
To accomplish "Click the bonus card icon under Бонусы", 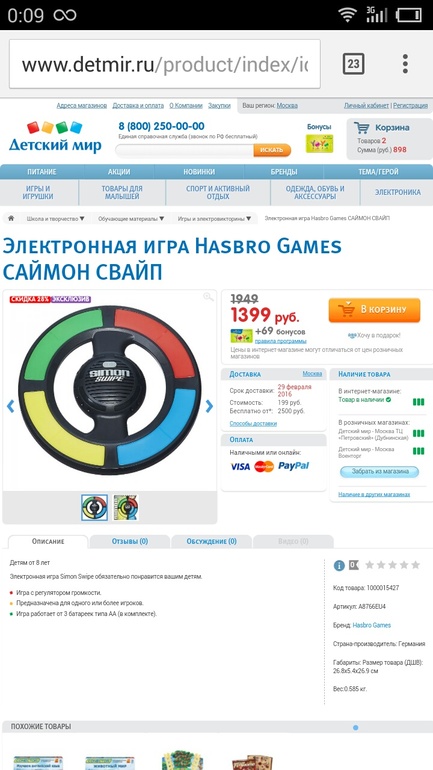I will pyautogui.click(x=320, y=143).
